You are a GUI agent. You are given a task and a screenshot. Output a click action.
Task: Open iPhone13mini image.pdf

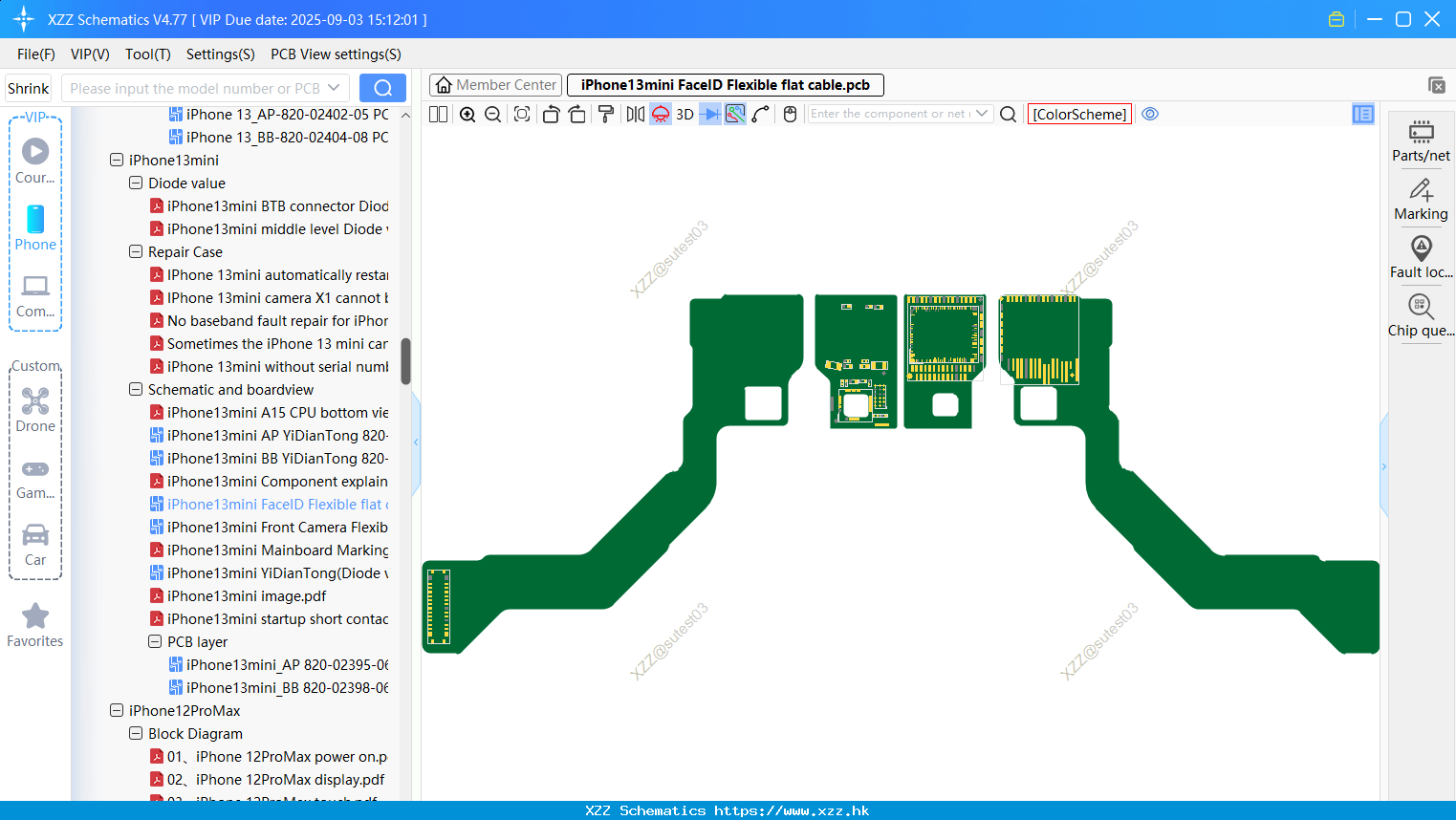[239, 596]
